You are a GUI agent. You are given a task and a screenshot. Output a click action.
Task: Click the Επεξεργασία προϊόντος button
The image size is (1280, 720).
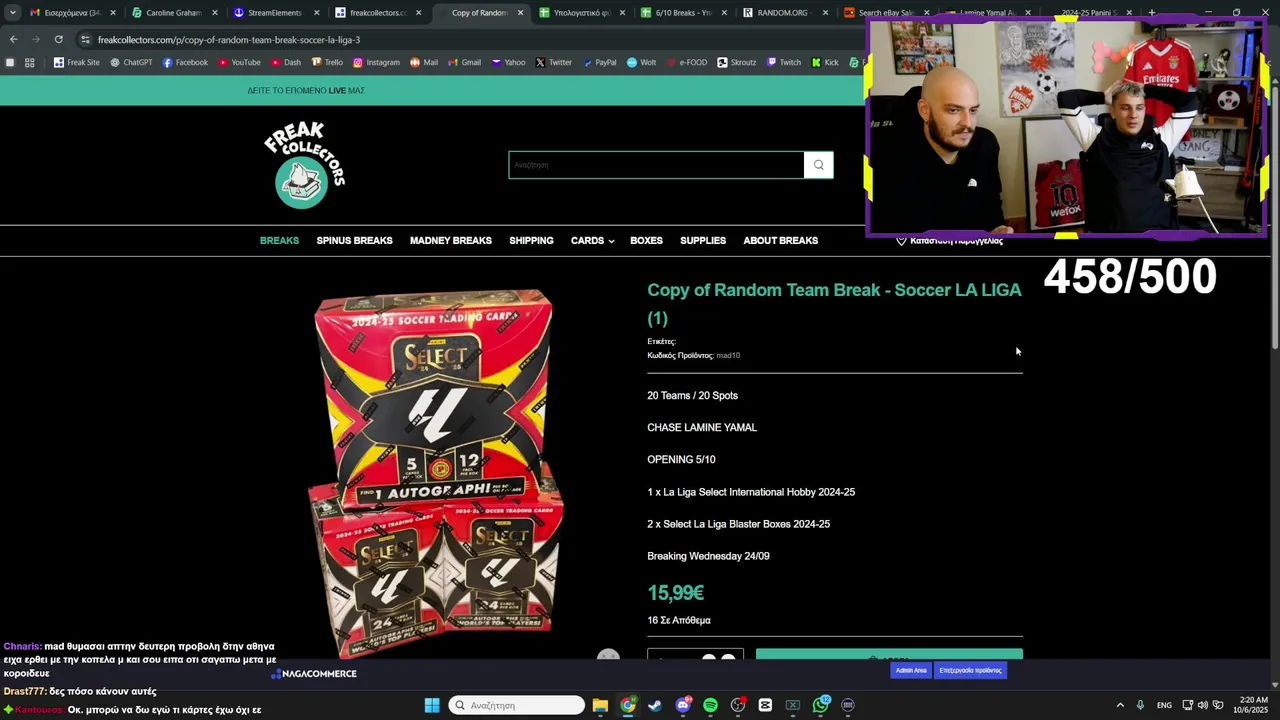(x=970, y=671)
